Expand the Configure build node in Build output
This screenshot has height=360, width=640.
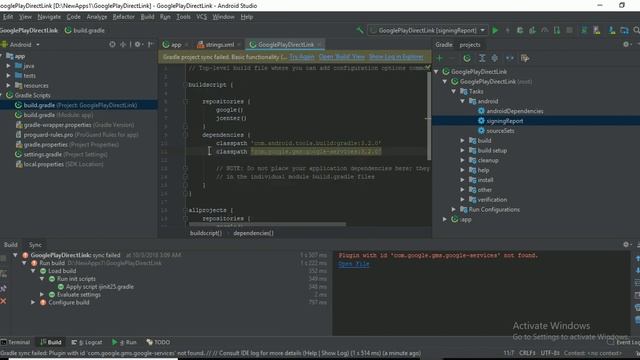pos(33,302)
